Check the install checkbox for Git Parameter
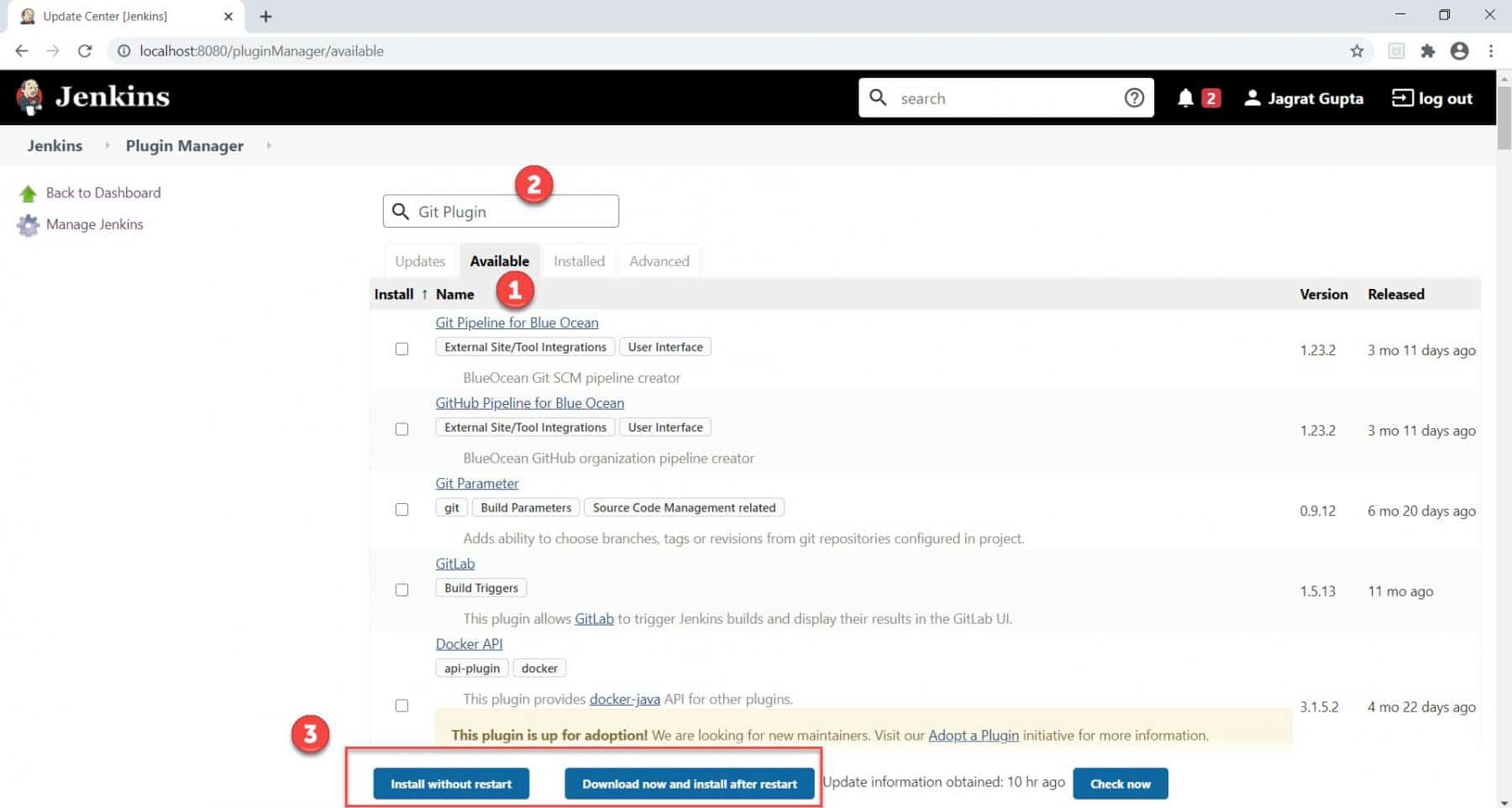Viewport: 1512px width, 808px height. 402,509
